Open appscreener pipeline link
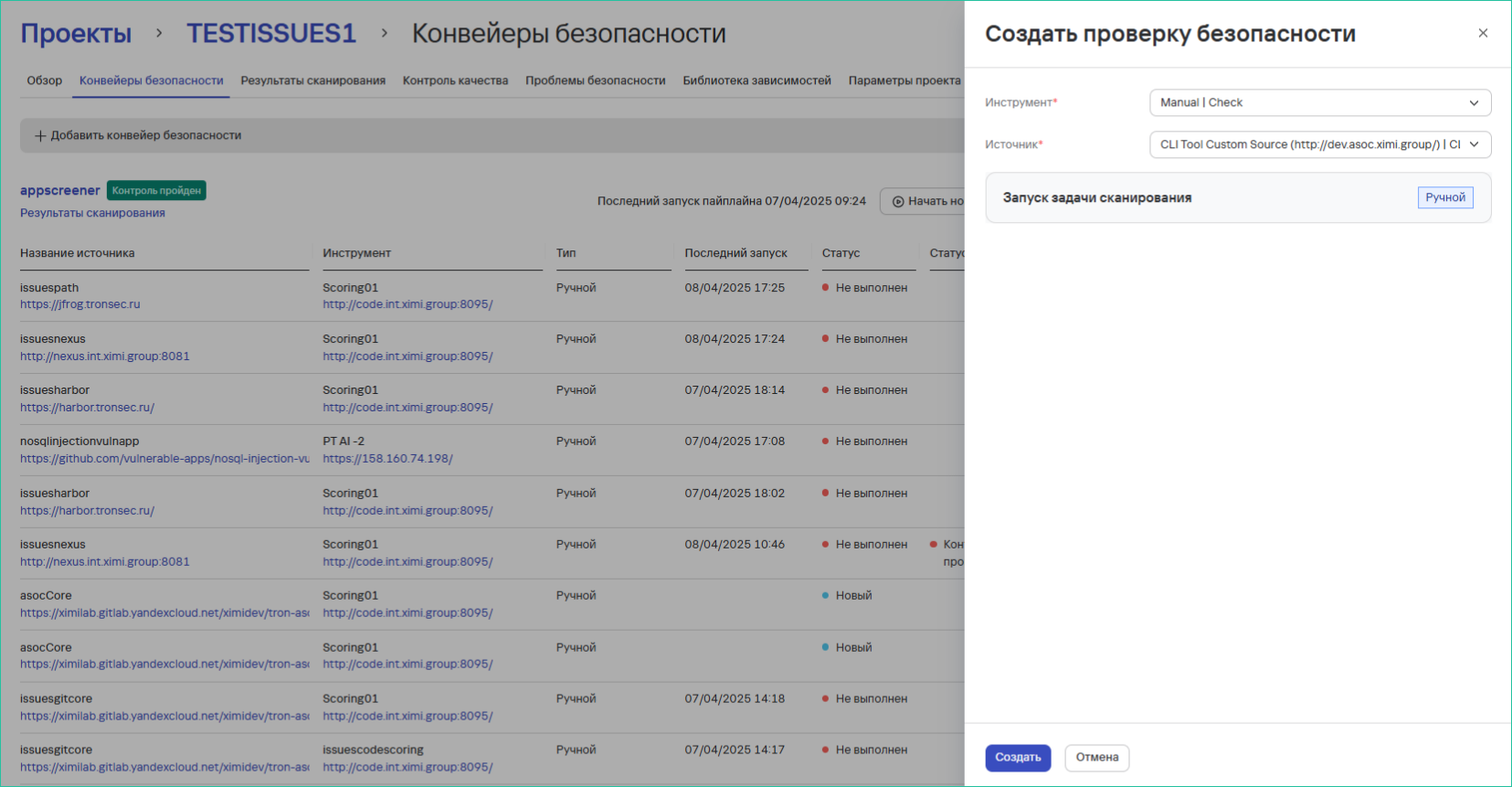 pos(60,190)
